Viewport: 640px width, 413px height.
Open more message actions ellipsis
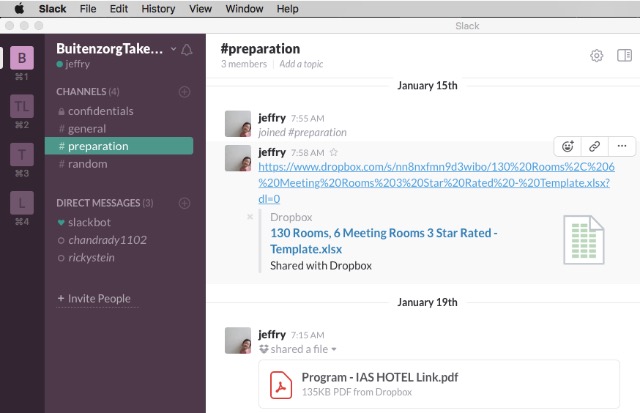point(622,146)
